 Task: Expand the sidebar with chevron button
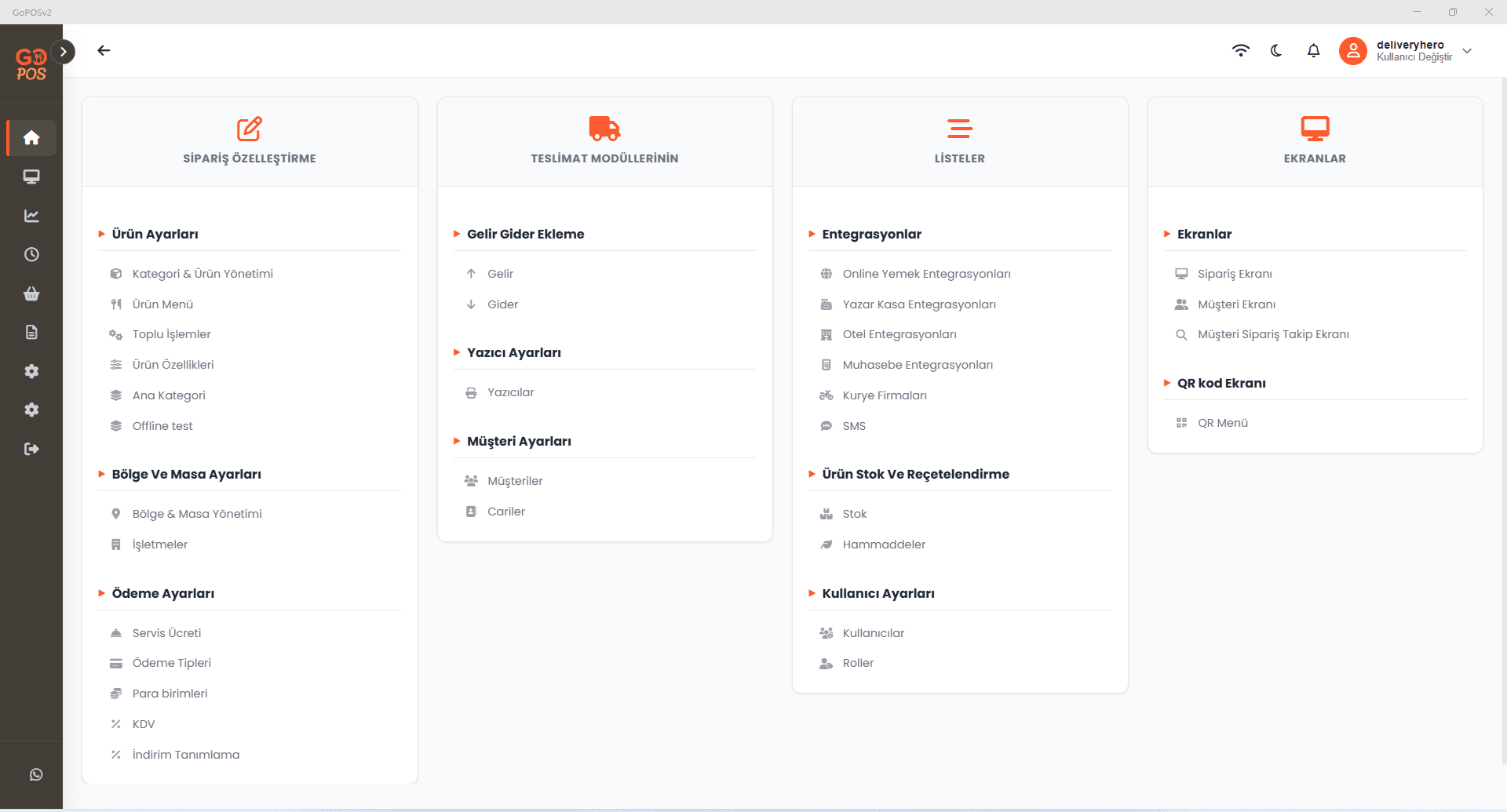click(64, 52)
